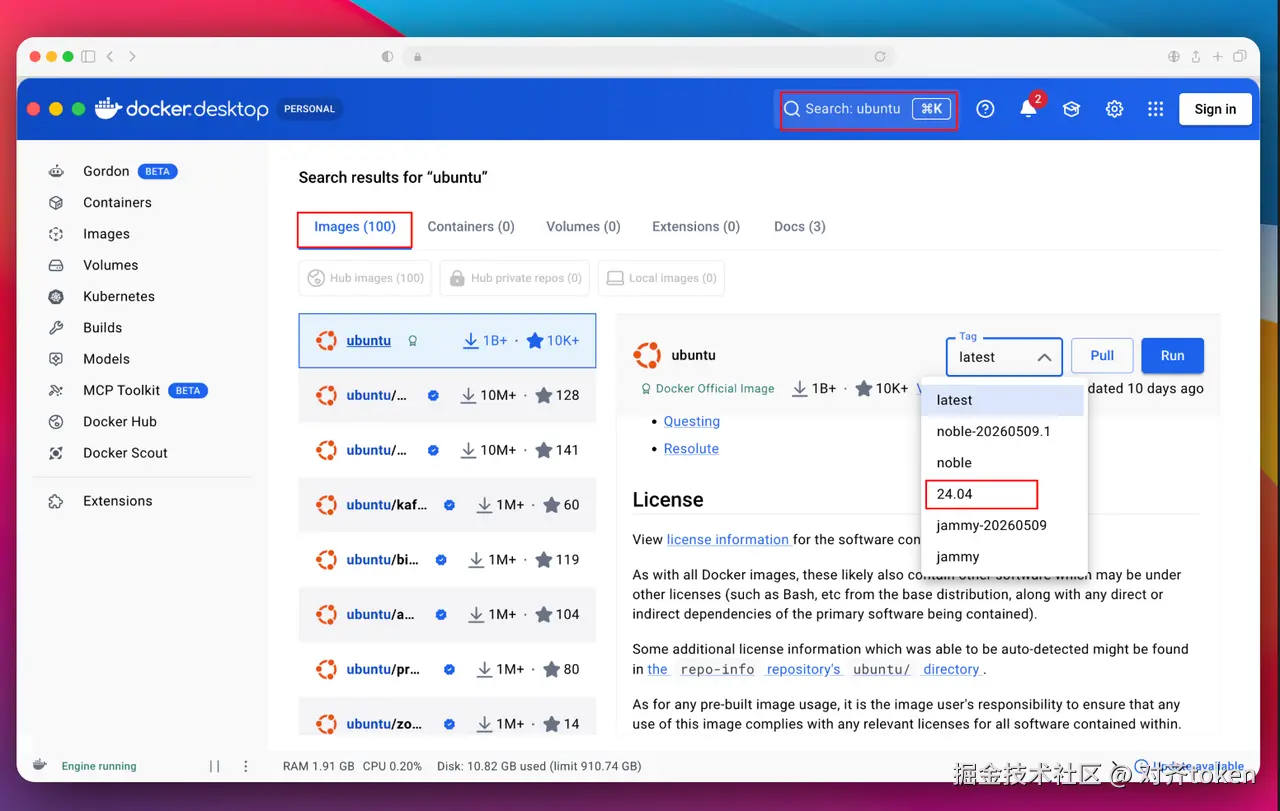The image size is (1280, 811).
Task: Open the repo-info link
Action: coord(717,670)
